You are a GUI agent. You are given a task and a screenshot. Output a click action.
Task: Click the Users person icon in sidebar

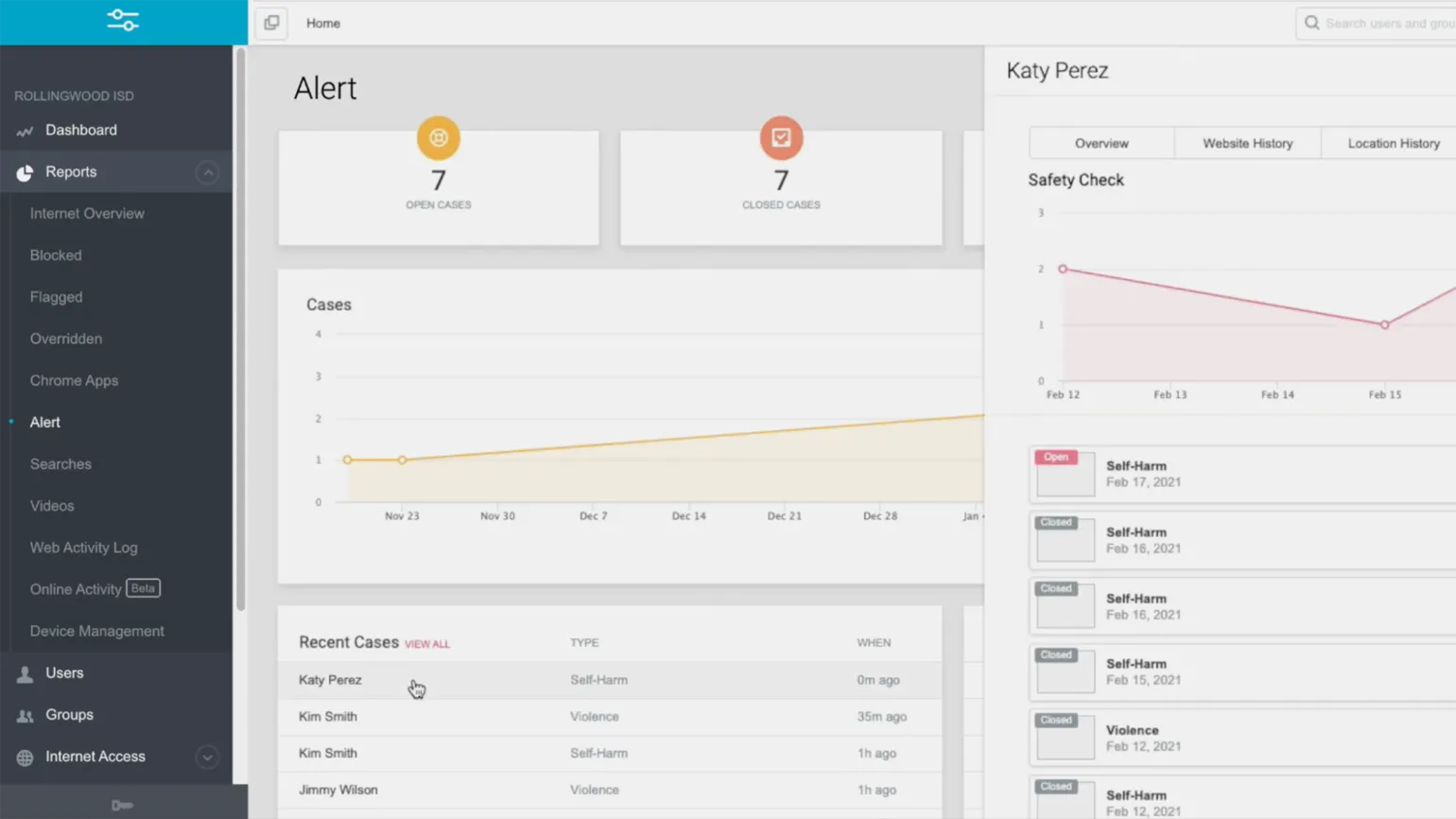click(25, 673)
